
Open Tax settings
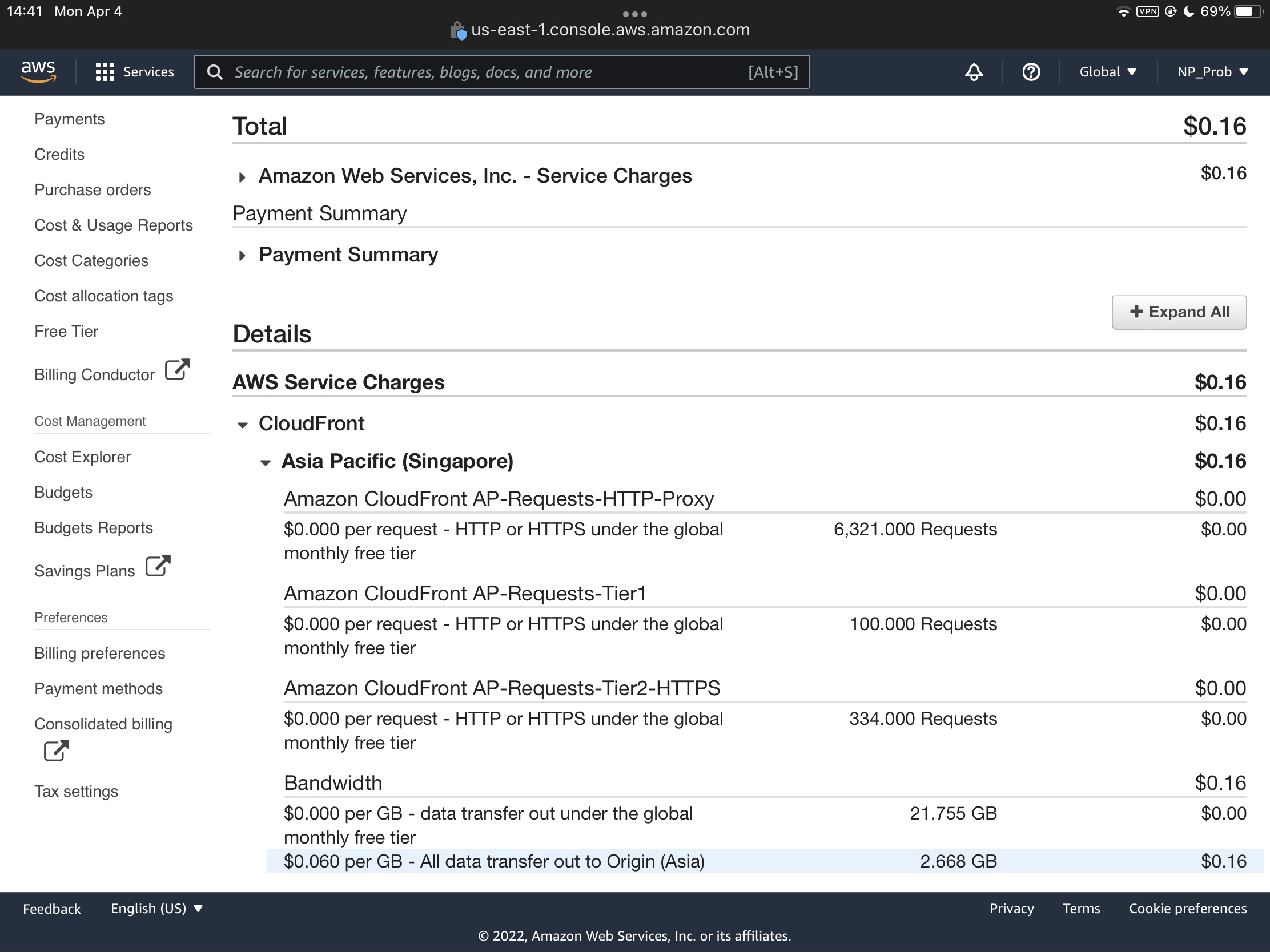77,791
